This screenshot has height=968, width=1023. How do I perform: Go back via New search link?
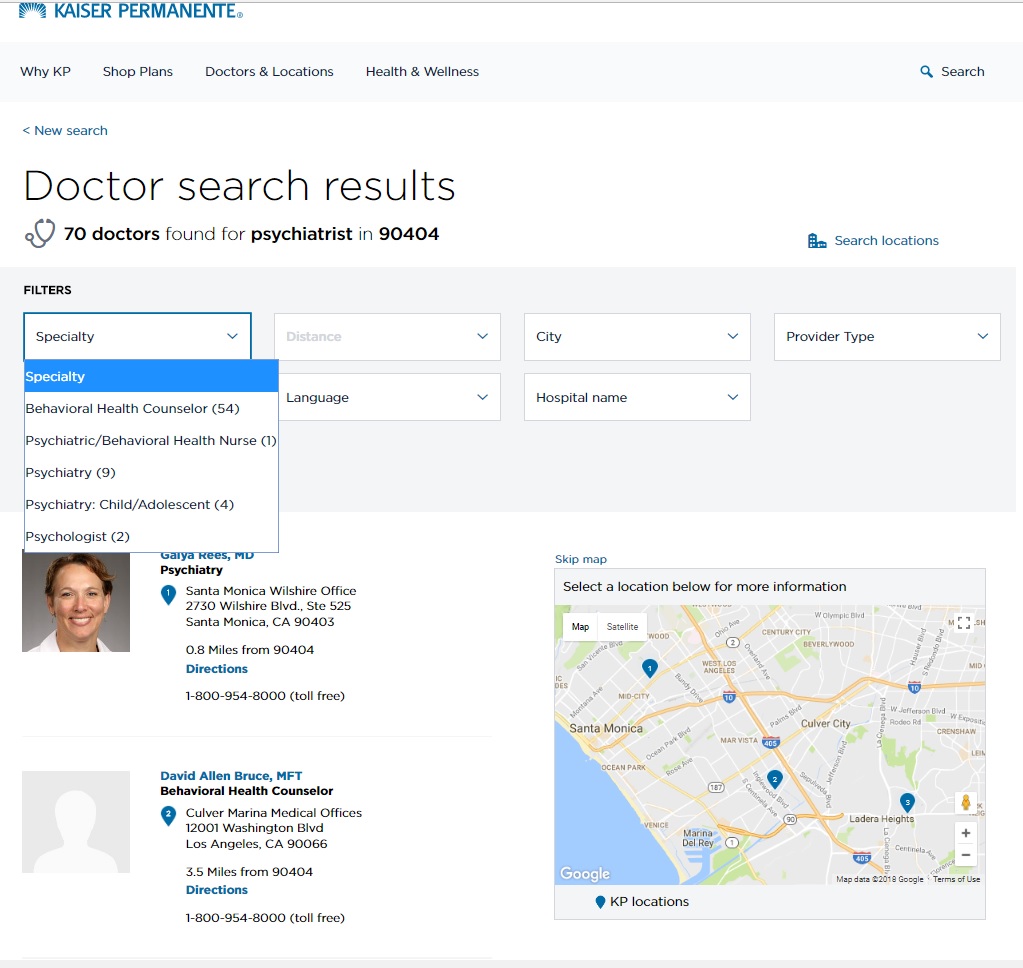[65, 130]
